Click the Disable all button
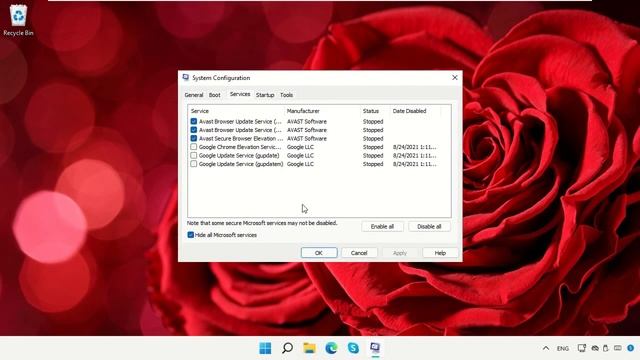Image resolution: width=640 pixels, height=360 pixels. (x=429, y=227)
